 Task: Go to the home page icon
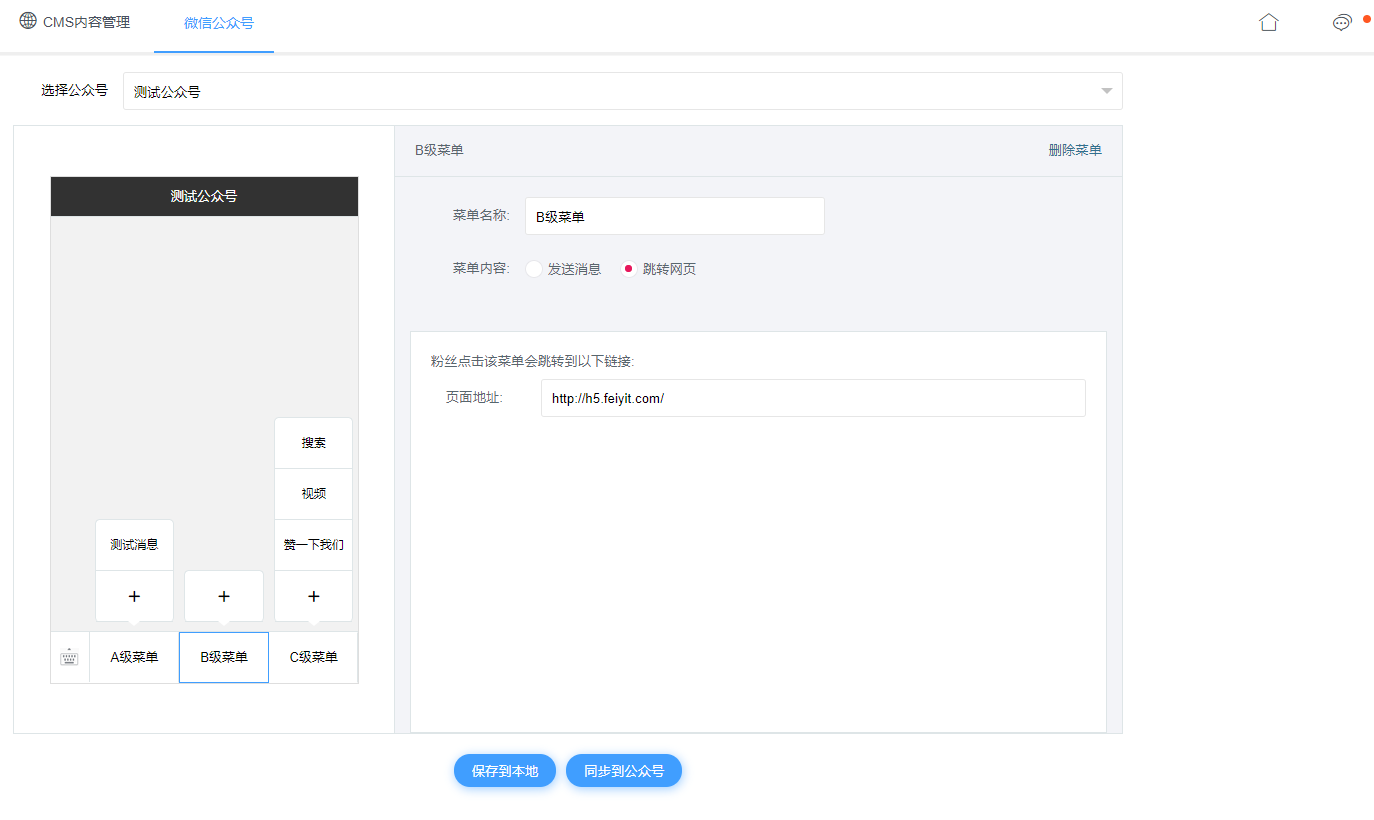coord(1269,22)
